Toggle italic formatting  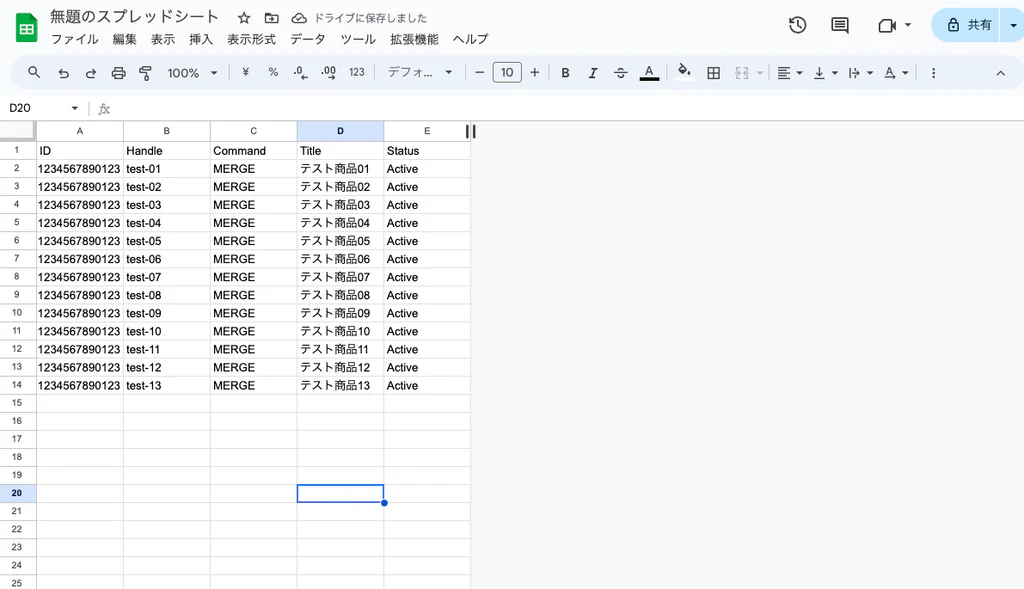[593, 73]
